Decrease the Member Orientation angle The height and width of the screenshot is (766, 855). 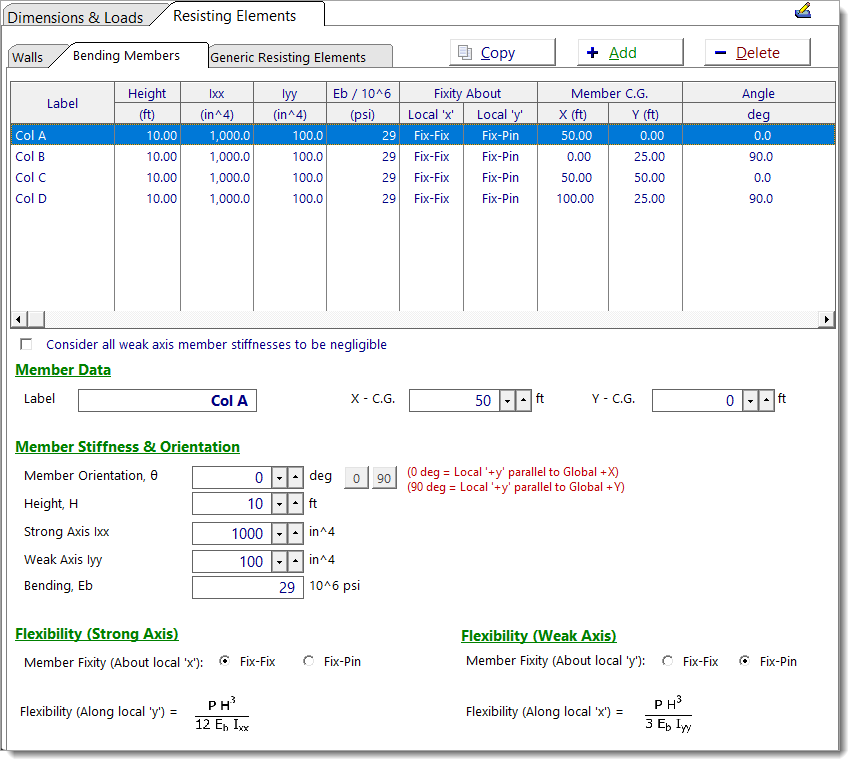point(280,478)
